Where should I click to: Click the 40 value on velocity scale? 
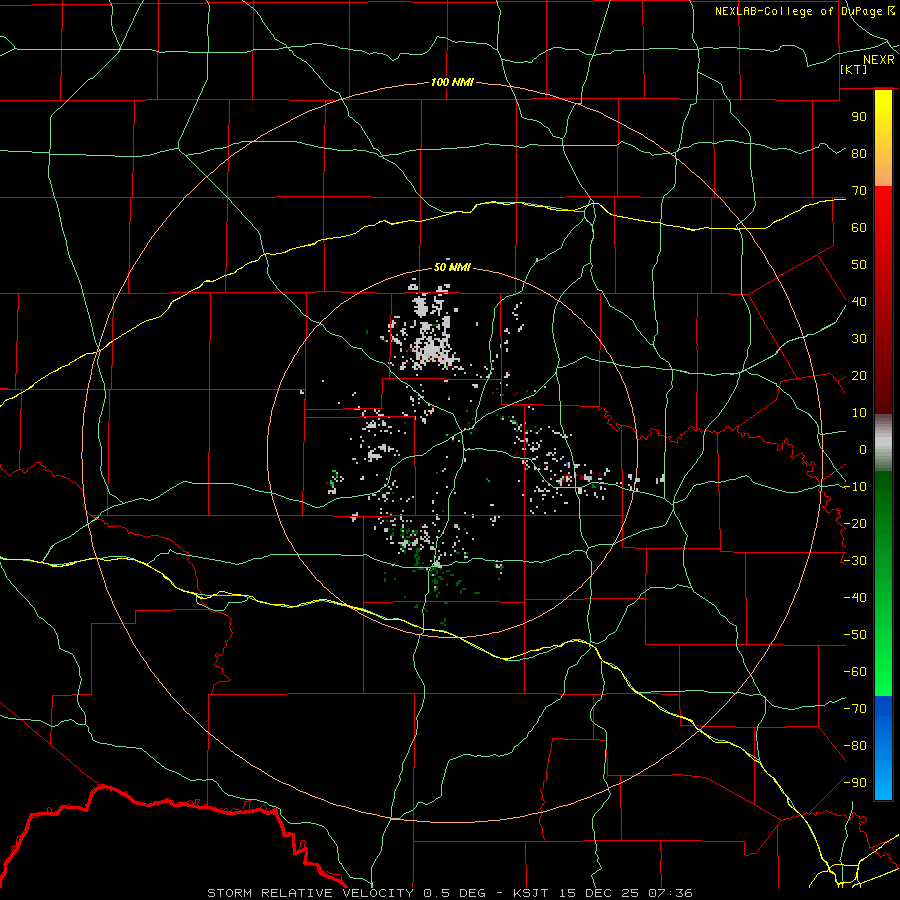(859, 301)
